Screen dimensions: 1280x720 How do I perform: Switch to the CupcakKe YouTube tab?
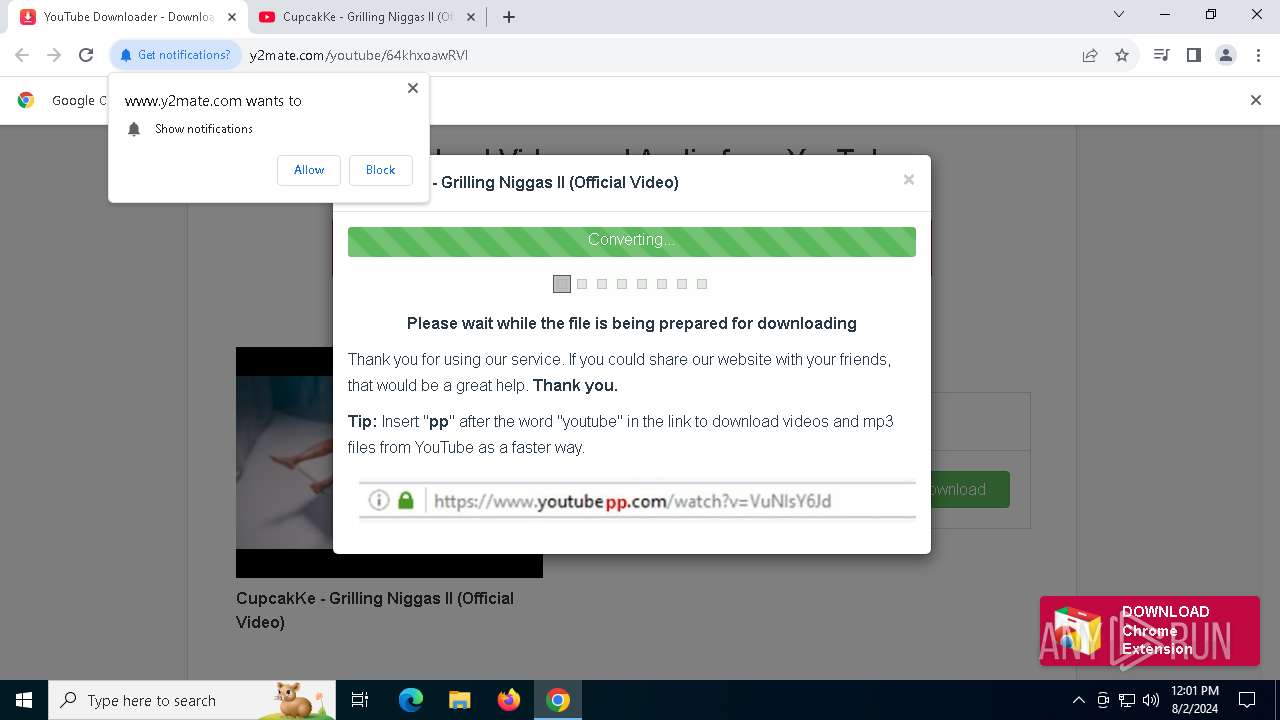[365, 17]
